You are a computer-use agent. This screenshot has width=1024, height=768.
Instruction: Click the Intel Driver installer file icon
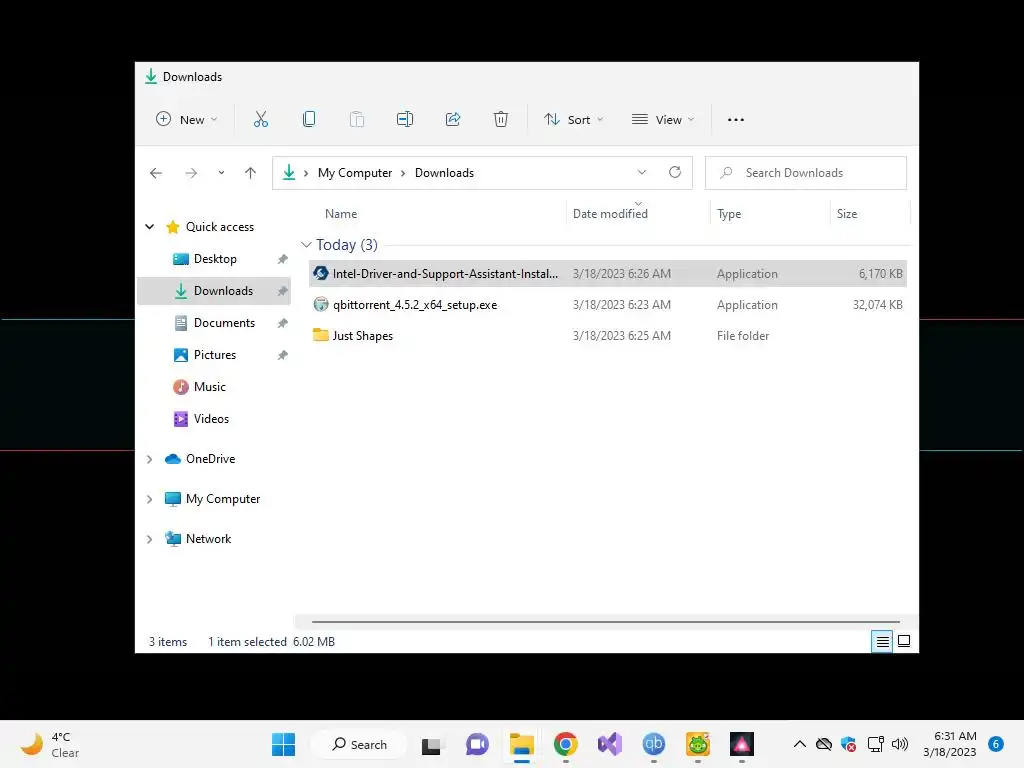tap(321, 273)
